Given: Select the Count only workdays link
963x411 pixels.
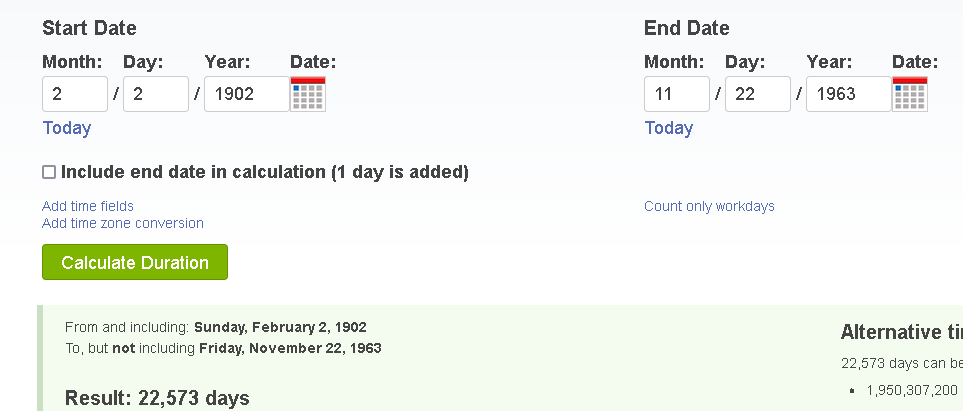Looking at the screenshot, I should point(709,206).
